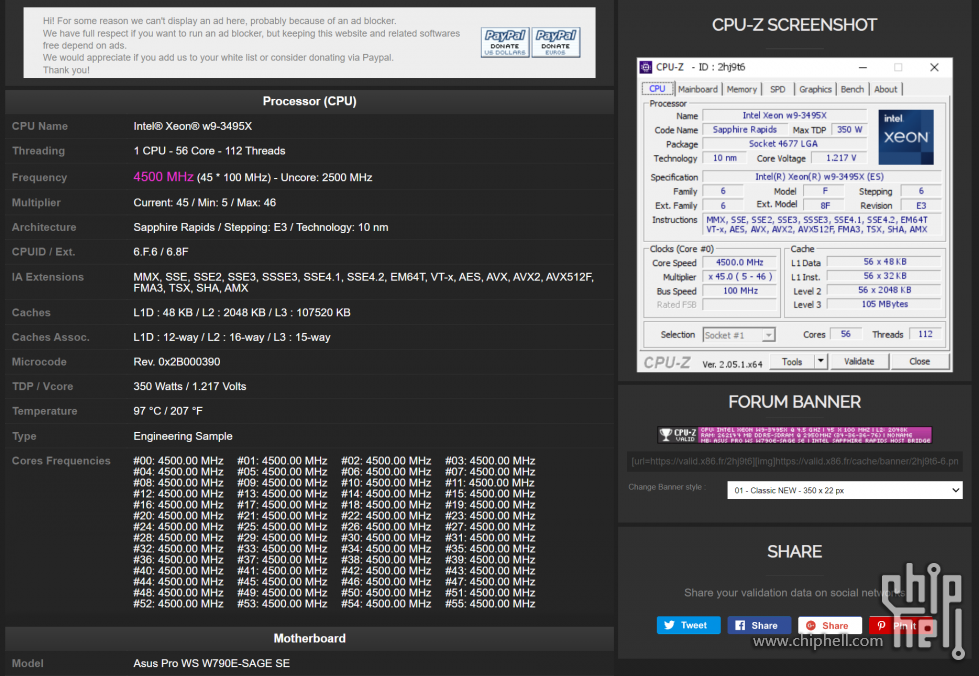This screenshot has height=676, width=979.
Task: Click the Close button in CPU-Z
Action: pos(920,361)
